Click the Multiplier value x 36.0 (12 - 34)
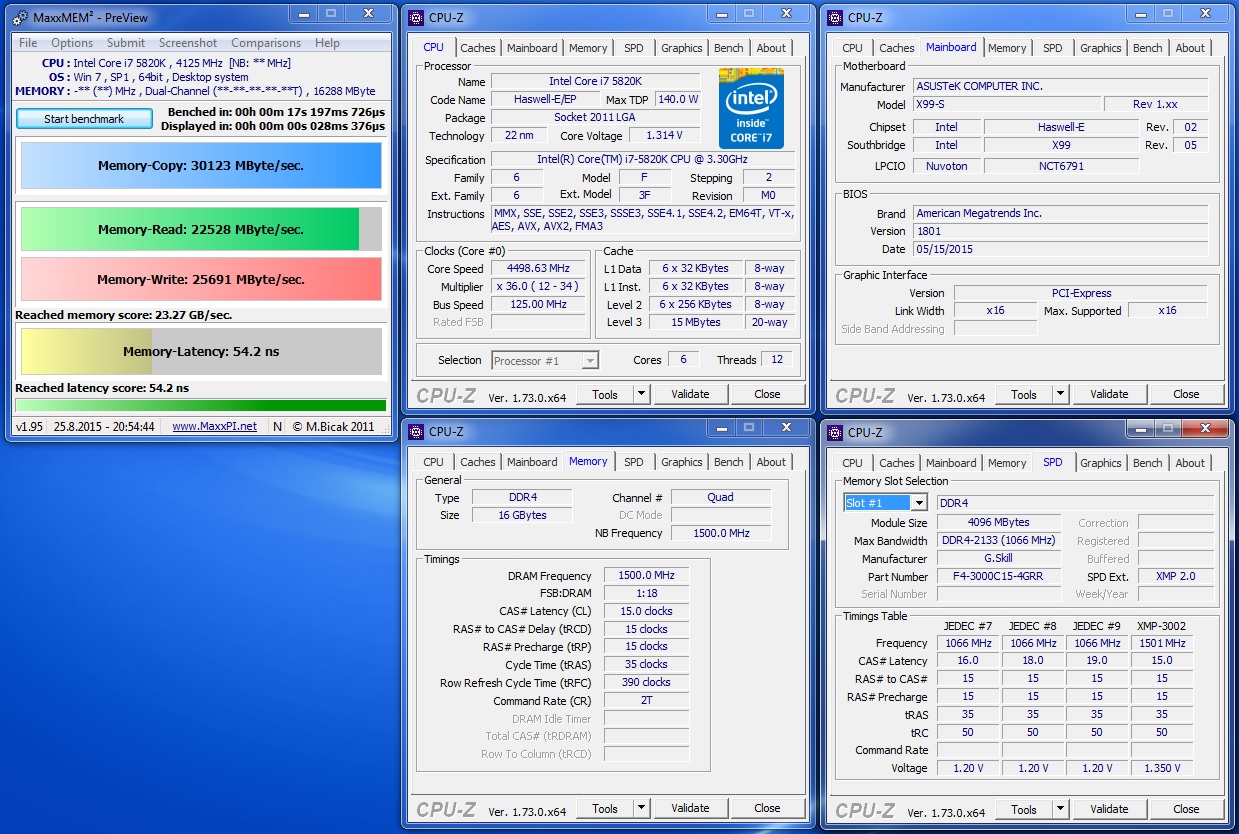 [538, 286]
